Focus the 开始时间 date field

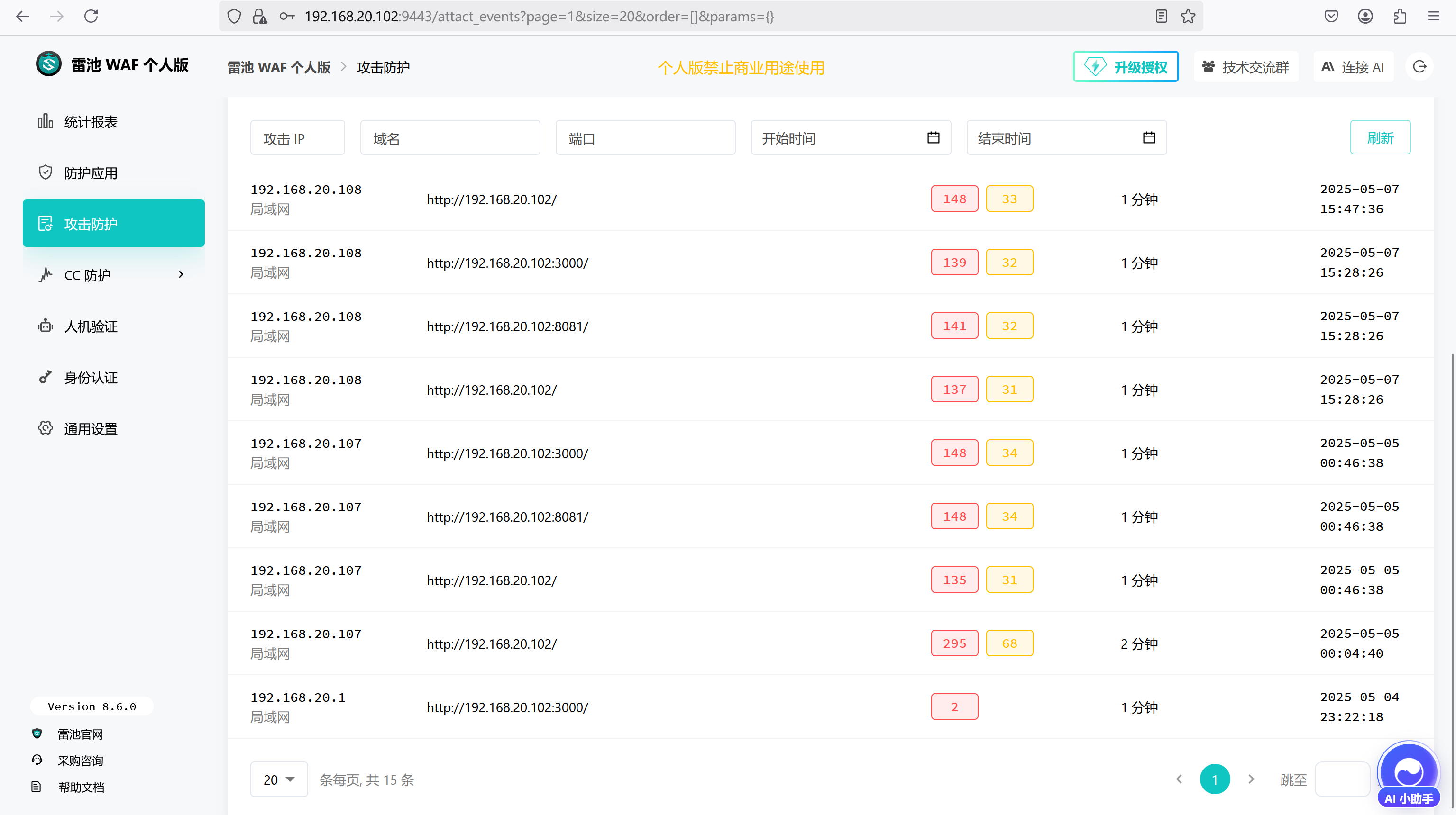click(x=851, y=137)
